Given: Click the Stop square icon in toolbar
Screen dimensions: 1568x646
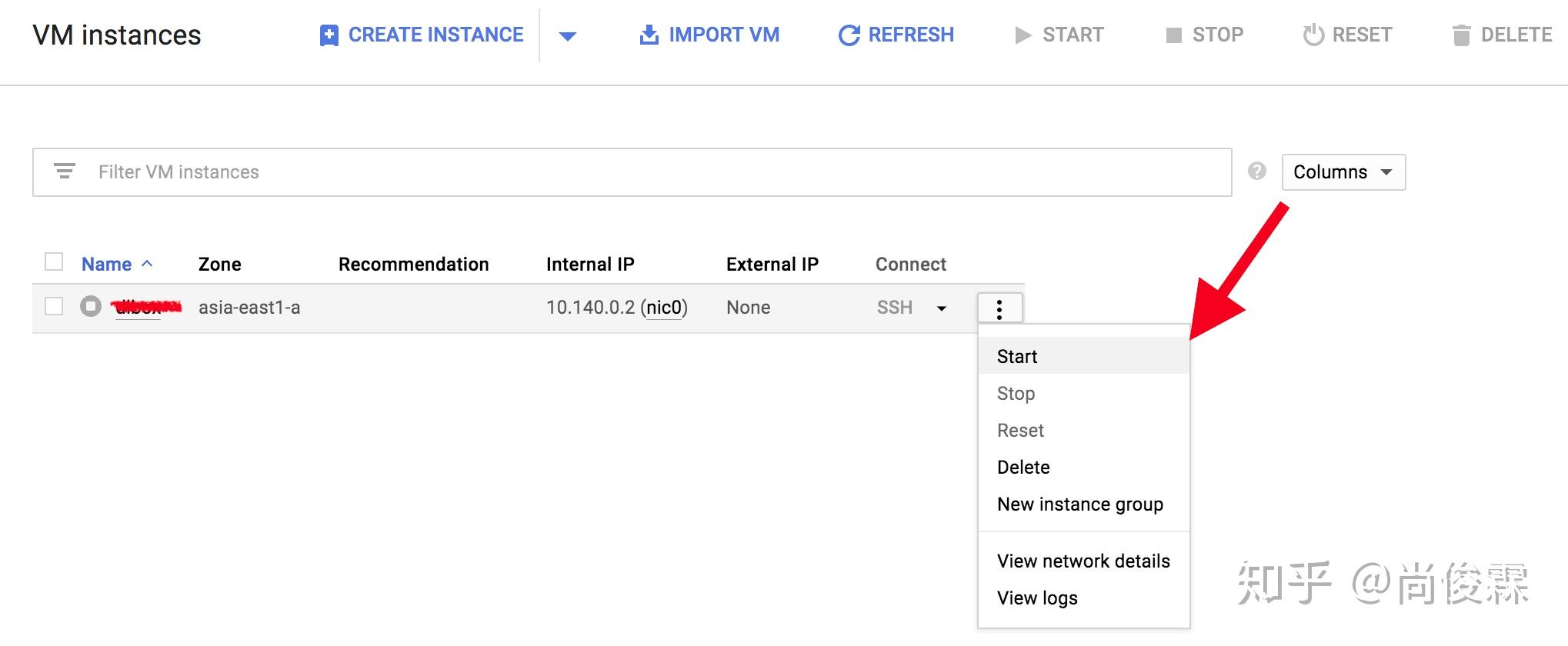Looking at the screenshot, I should [1173, 35].
